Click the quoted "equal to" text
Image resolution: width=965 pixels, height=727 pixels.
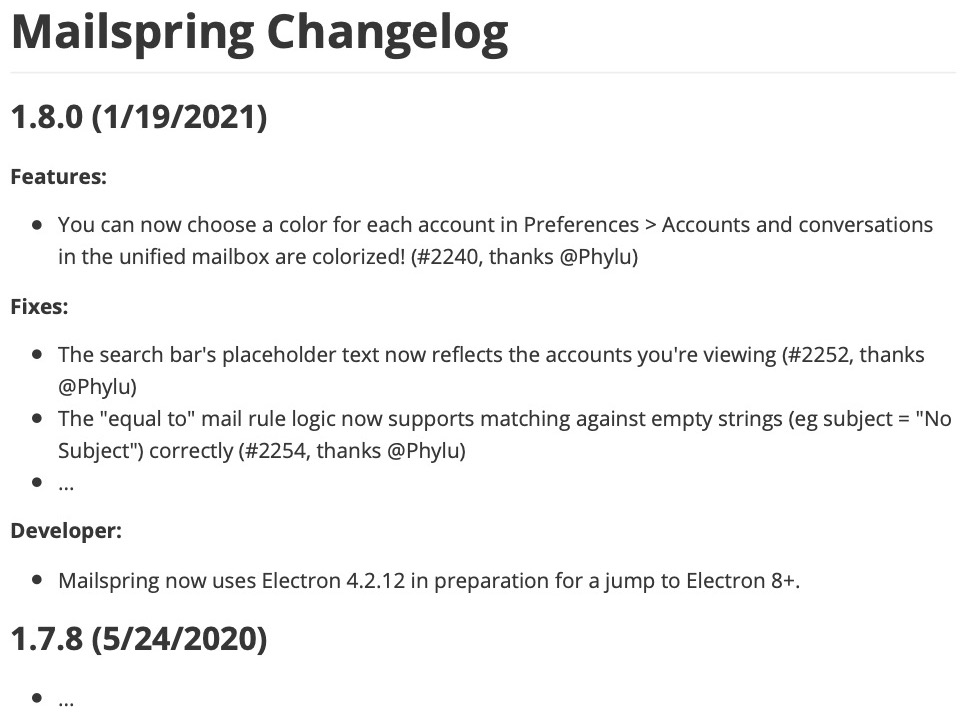click(144, 419)
